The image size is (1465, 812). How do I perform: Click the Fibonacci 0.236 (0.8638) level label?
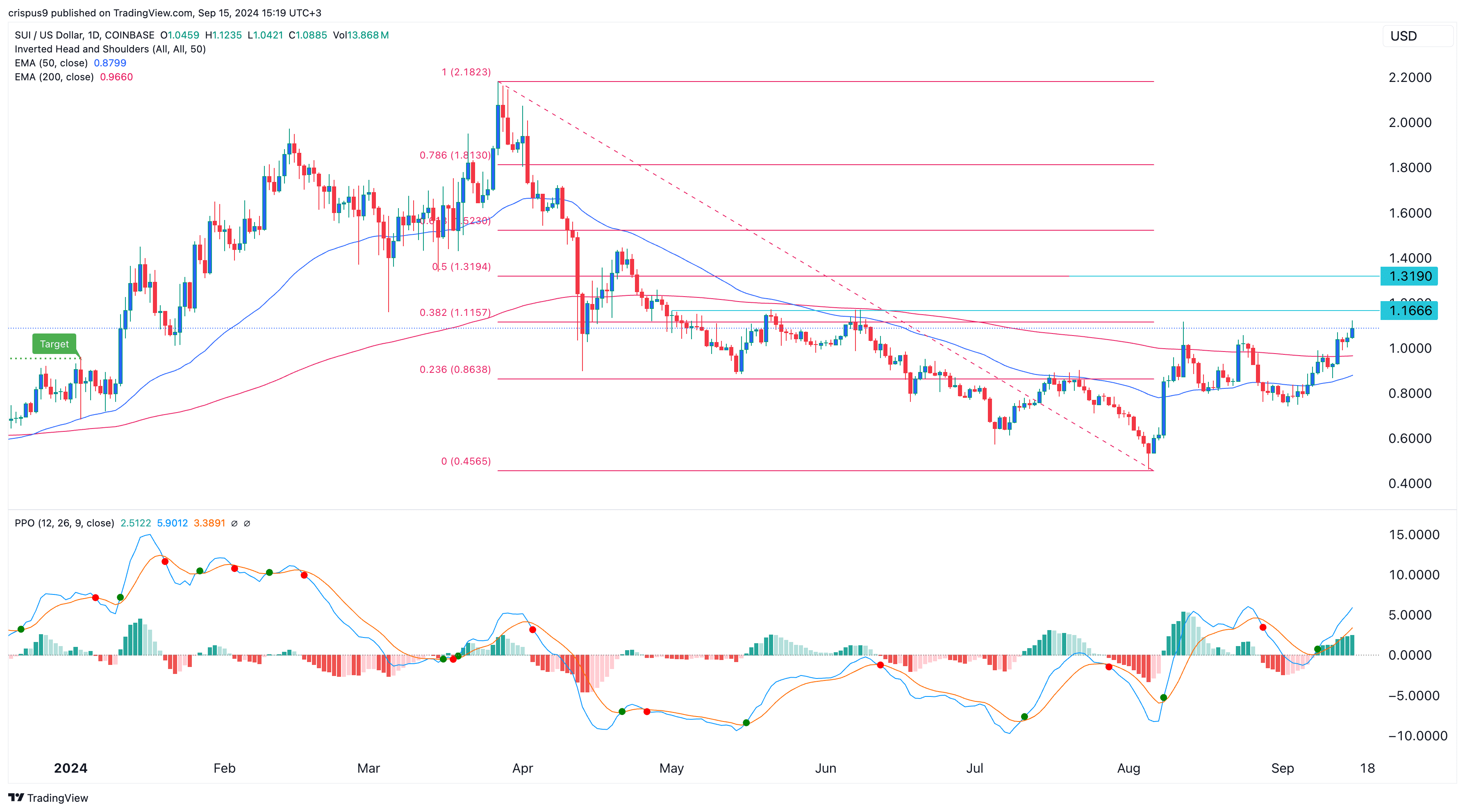point(455,370)
